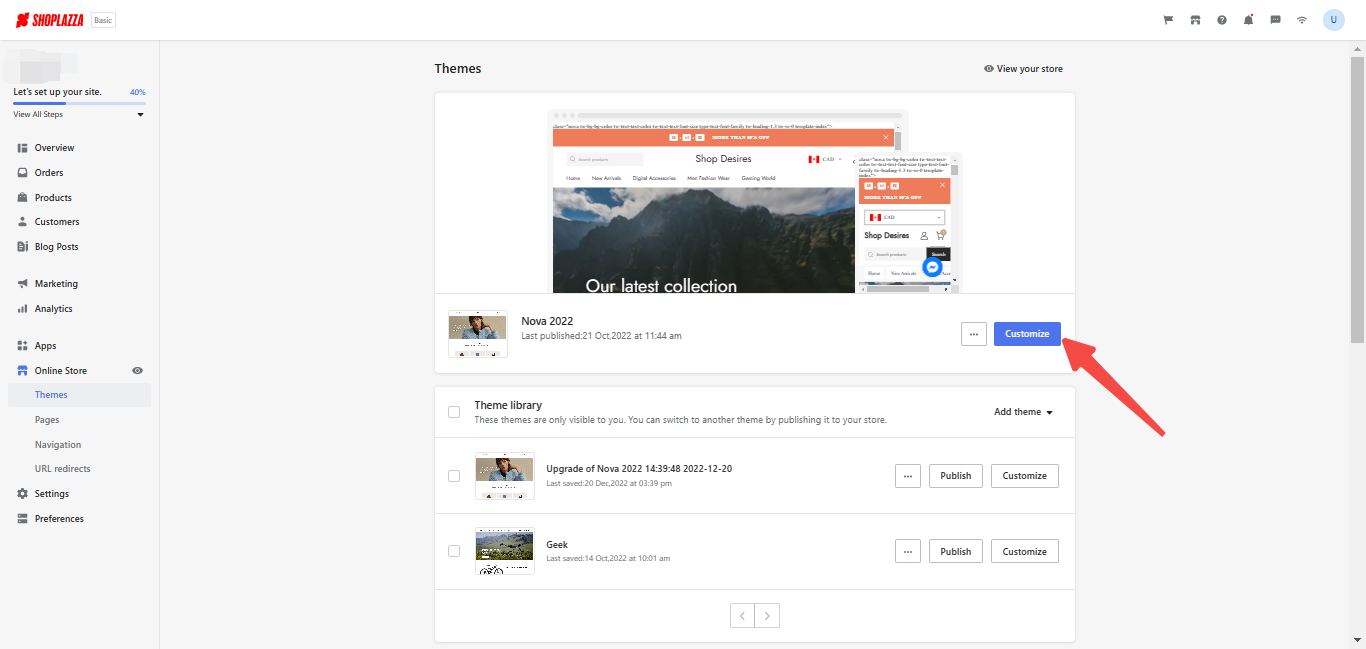Click the Products tag icon
1366x649 pixels.
tap(22, 198)
